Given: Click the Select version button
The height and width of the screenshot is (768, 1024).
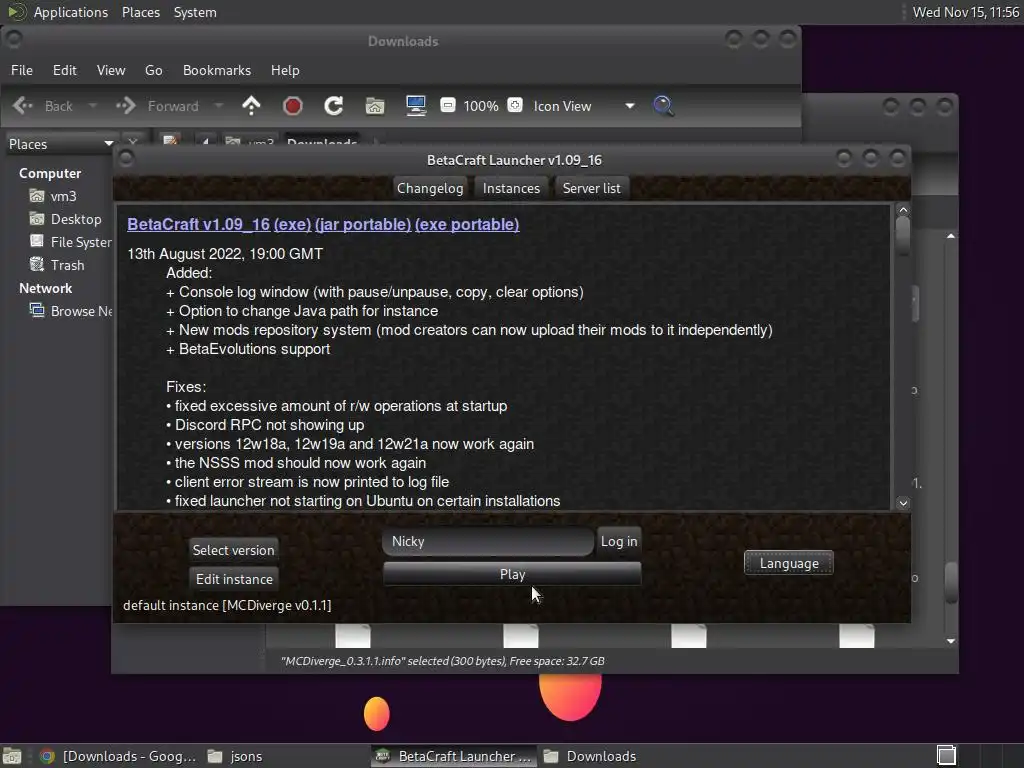Looking at the screenshot, I should 234,550.
